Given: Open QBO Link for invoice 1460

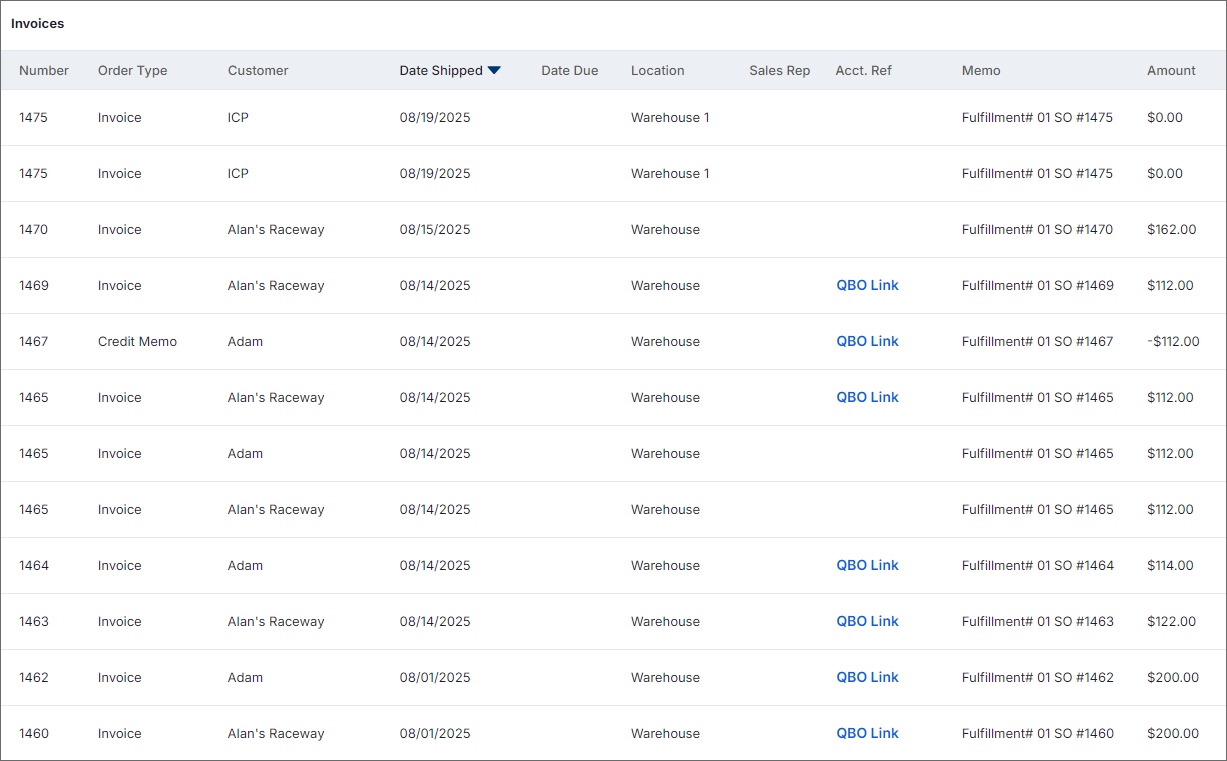Looking at the screenshot, I should click(866, 733).
